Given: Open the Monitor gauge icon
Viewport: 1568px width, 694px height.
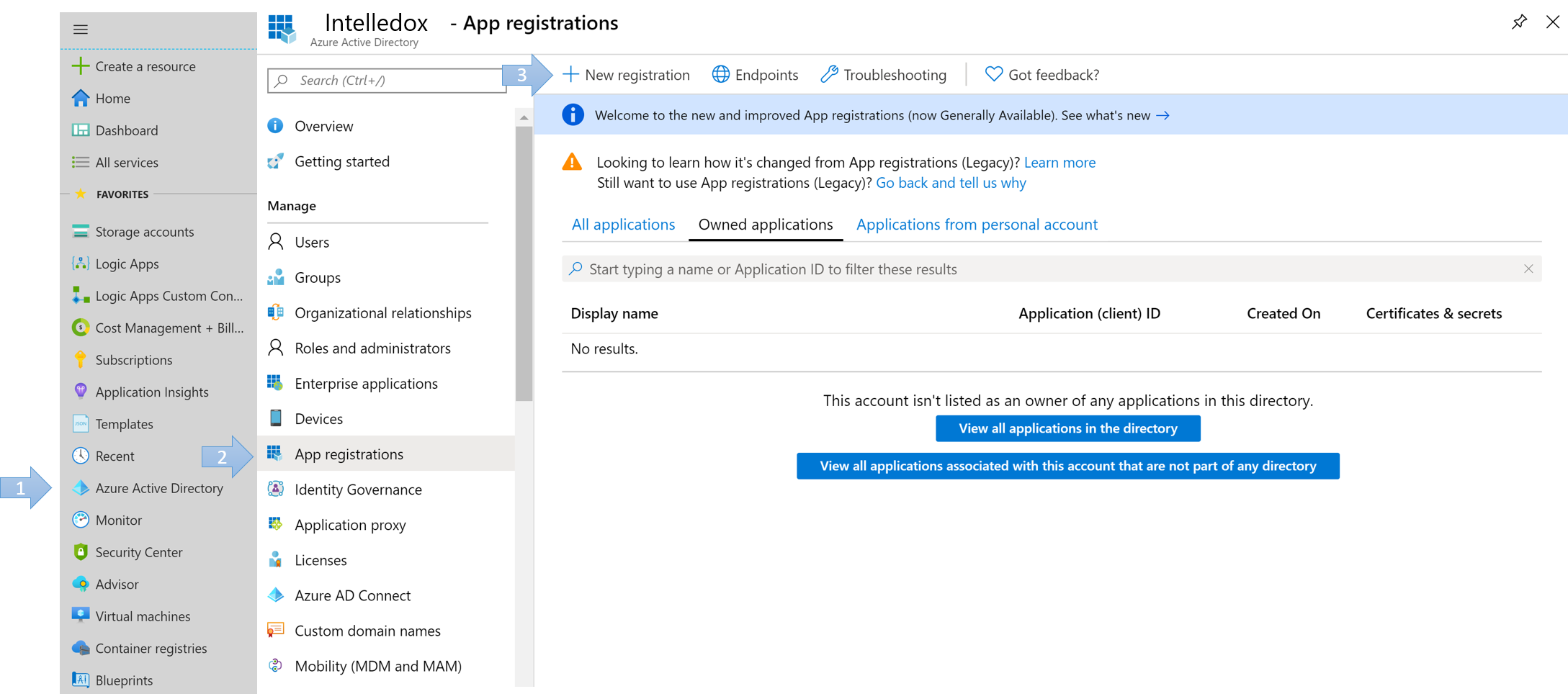Looking at the screenshot, I should pyautogui.click(x=81, y=520).
